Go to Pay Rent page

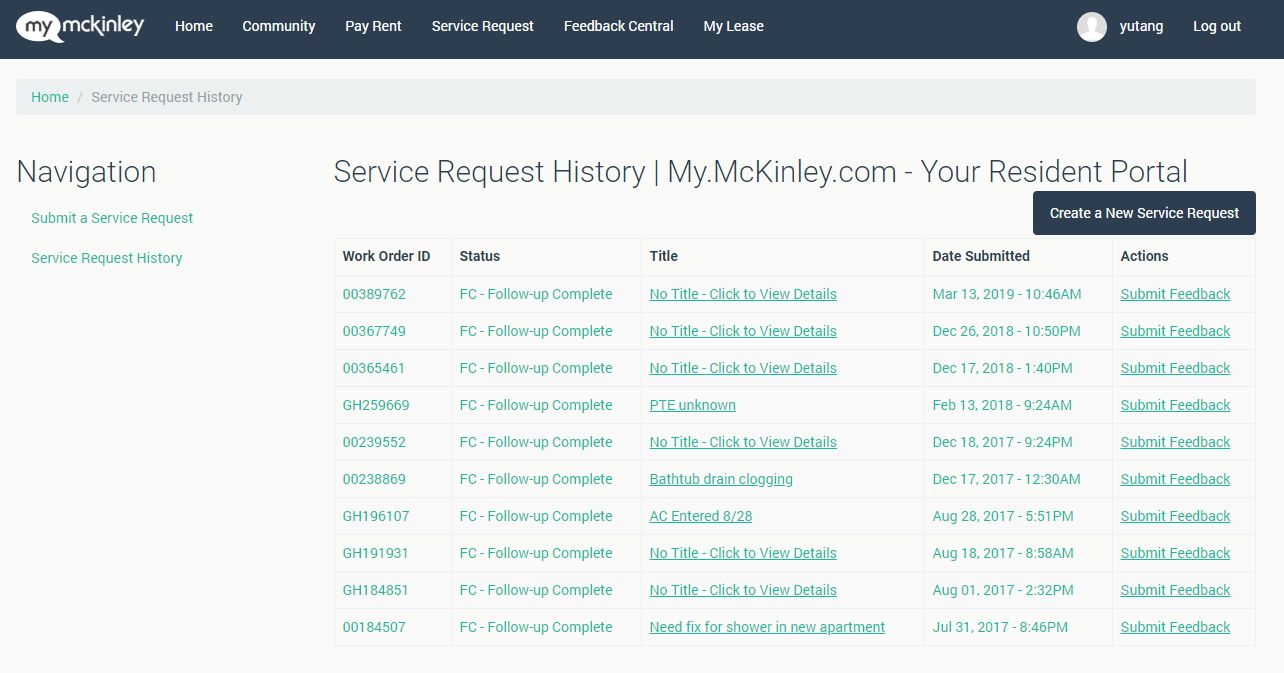373,27
